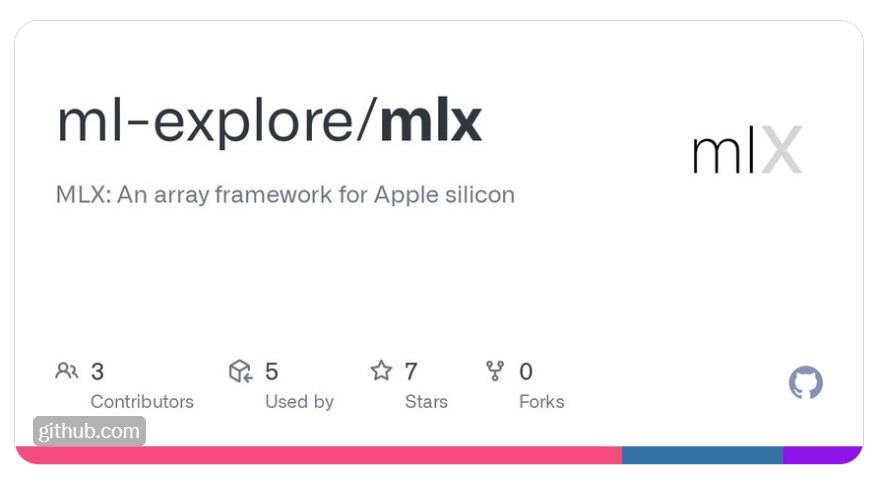
Task: Open the ml-explore/mlx repository title
Action: click(269, 121)
